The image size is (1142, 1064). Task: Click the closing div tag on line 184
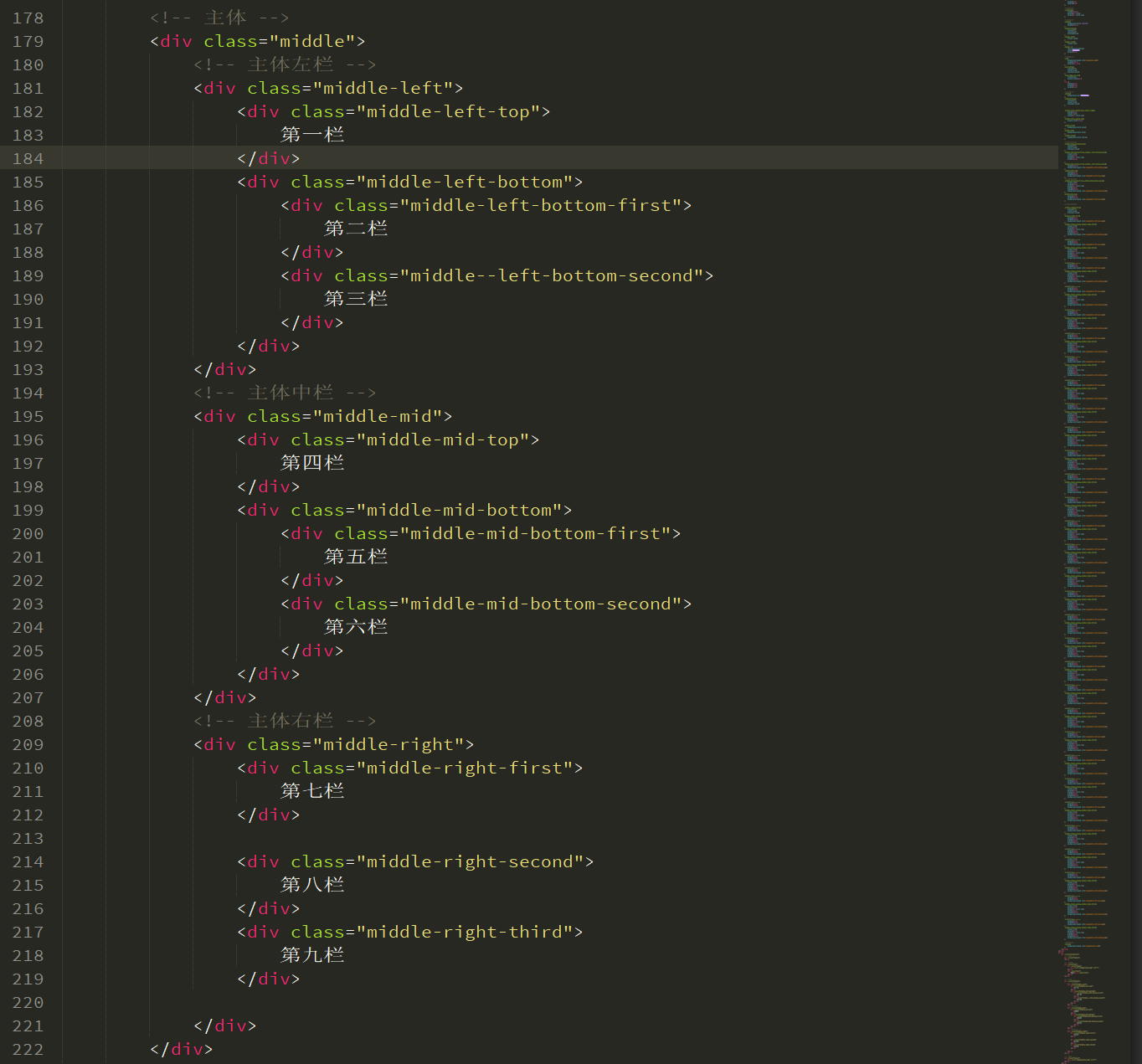click(269, 158)
